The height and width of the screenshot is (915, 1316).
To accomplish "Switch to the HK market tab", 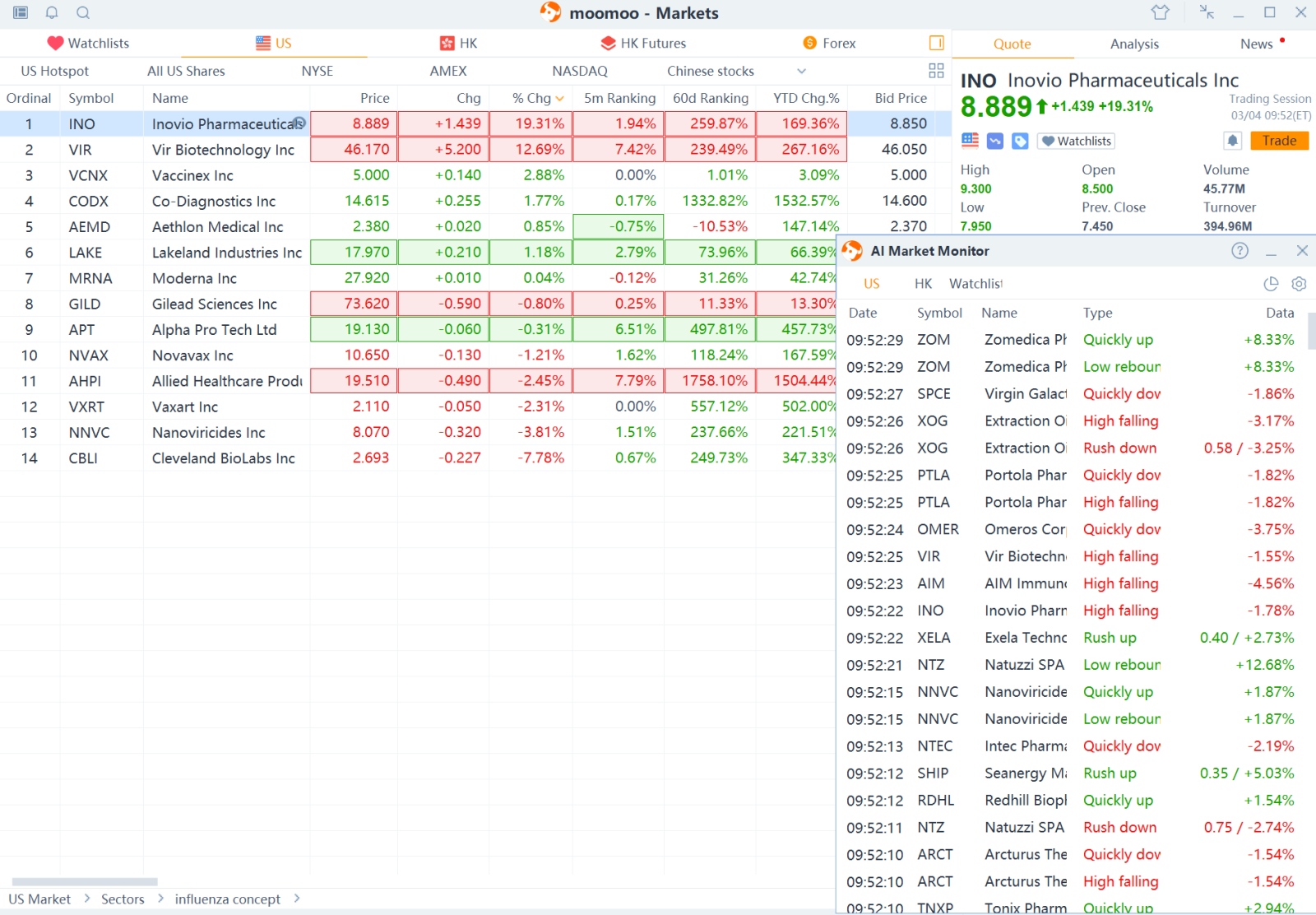I will [x=458, y=43].
